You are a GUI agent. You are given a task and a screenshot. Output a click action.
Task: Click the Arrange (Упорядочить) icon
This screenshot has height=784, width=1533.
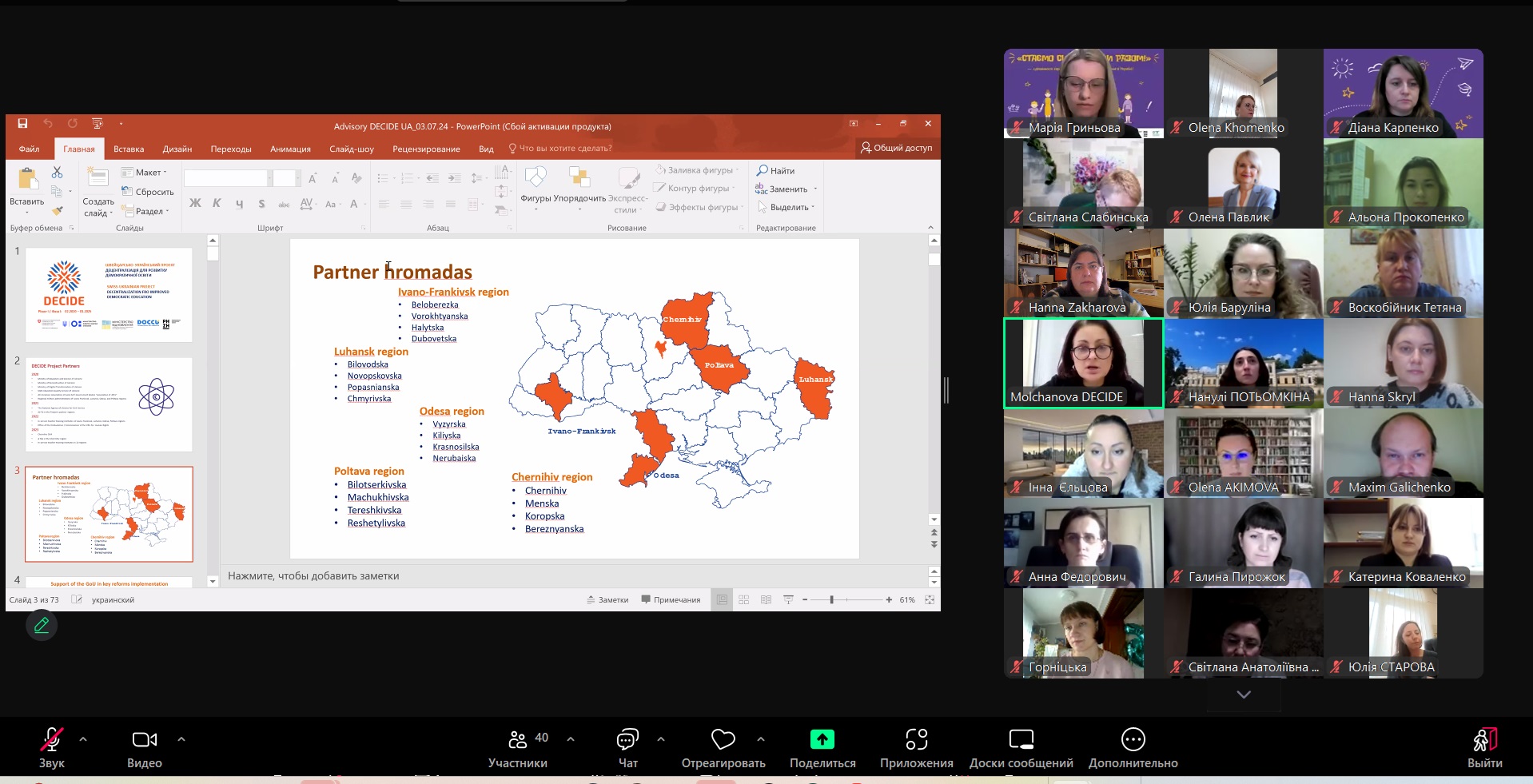point(579,177)
